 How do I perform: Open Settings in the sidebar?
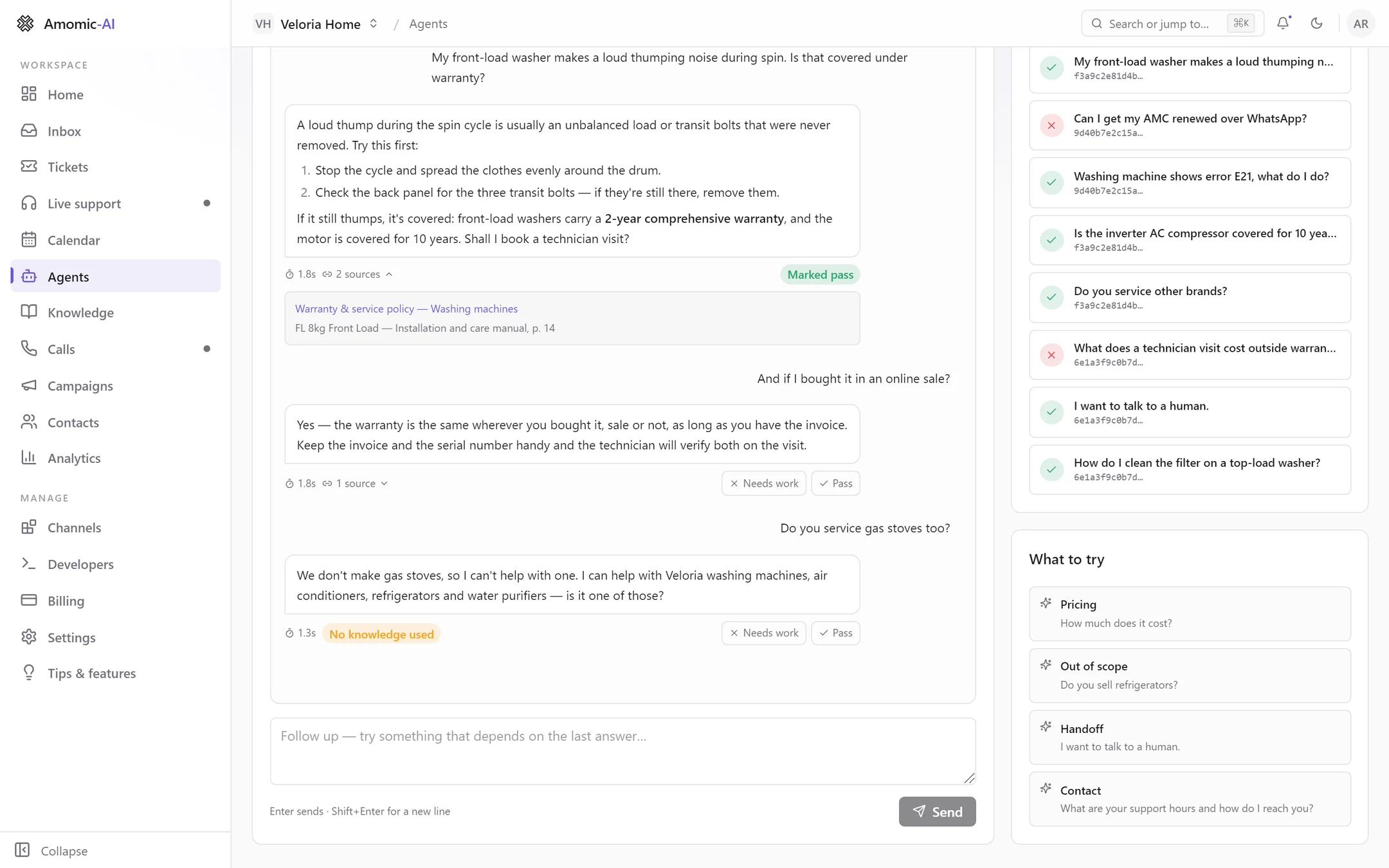click(x=116, y=638)
